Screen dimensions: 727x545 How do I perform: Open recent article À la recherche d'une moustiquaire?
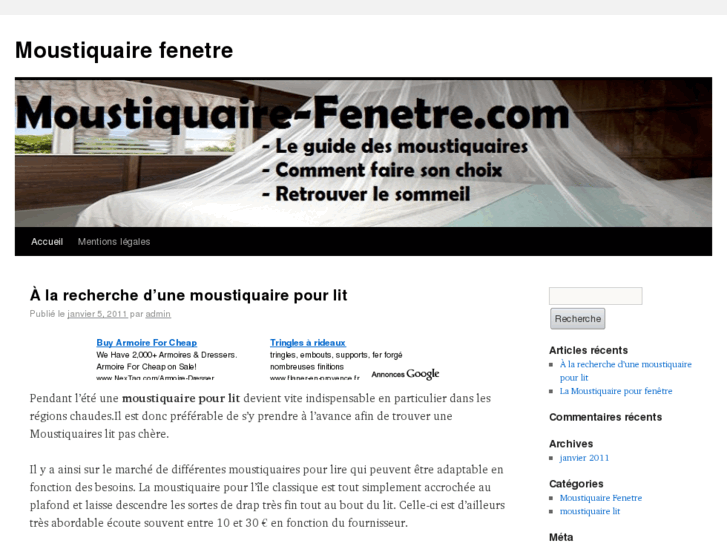point(625,371)
